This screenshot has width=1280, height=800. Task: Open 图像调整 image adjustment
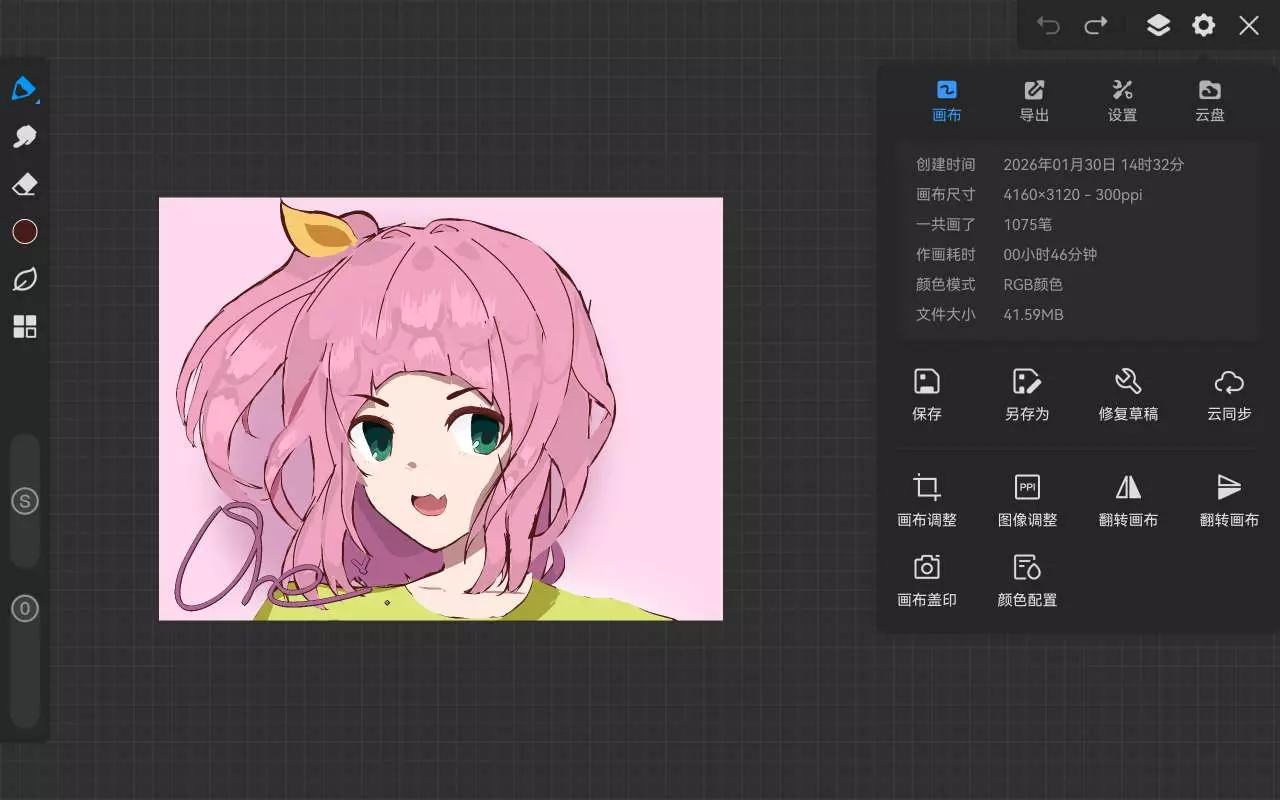[x=1027, y=501]
